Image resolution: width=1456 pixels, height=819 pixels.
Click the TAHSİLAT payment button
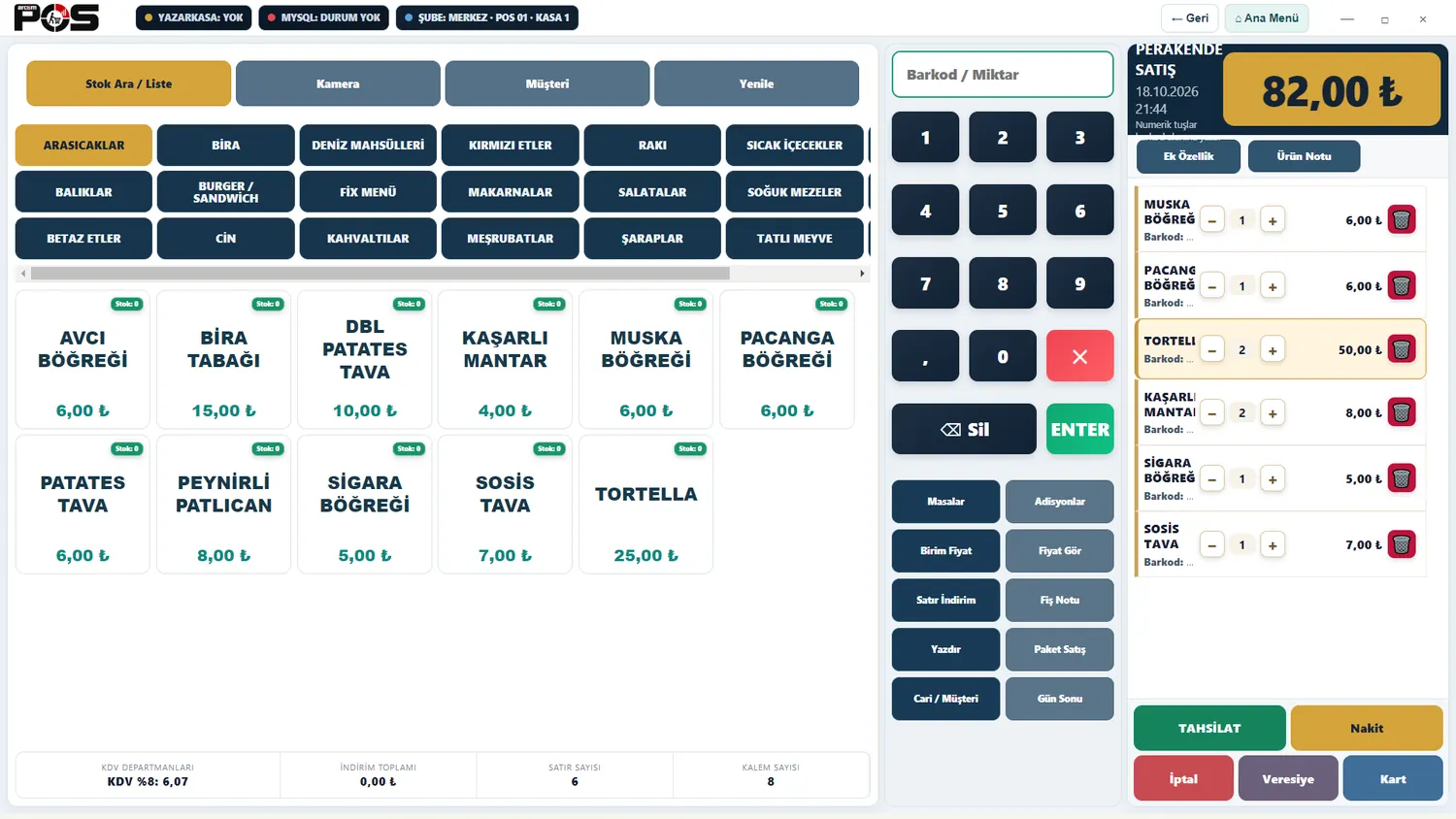point(1209,728)
